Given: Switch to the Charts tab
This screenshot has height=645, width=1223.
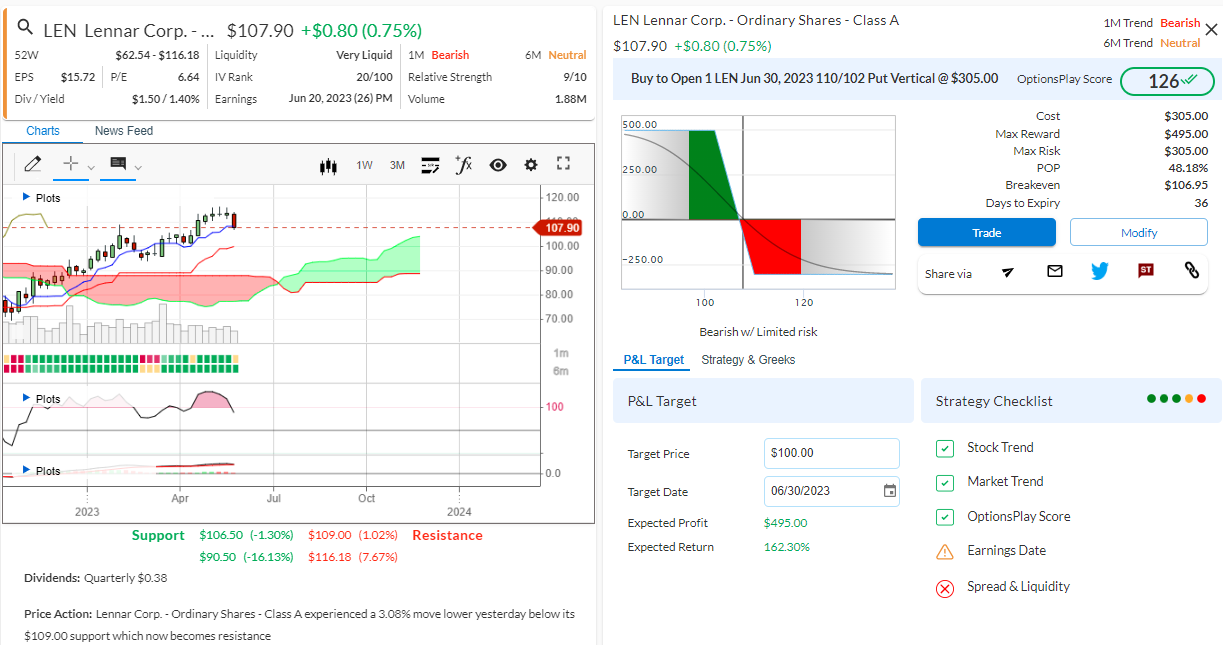Looking at the screenshot, I should click(x=43, y=131).
